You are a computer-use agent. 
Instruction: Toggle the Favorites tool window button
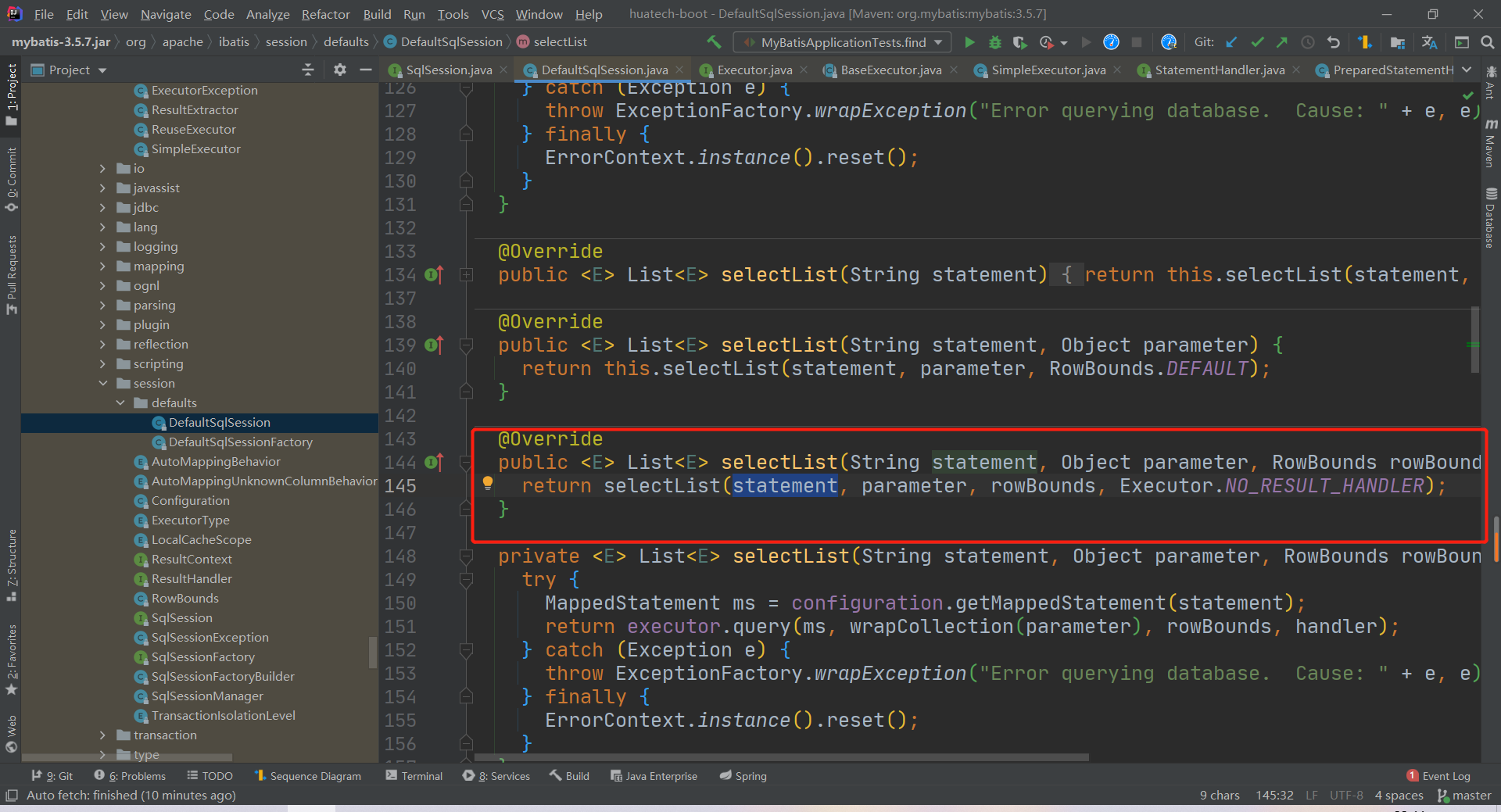pyautogui.click(x=11, y=660)
